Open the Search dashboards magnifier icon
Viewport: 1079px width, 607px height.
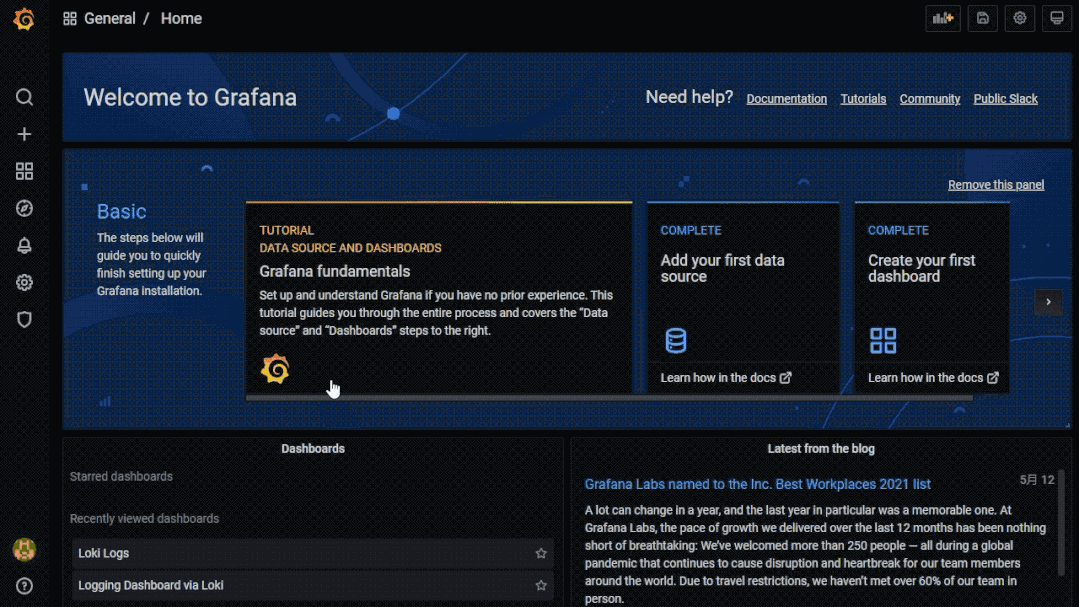(x=24, y=97)
